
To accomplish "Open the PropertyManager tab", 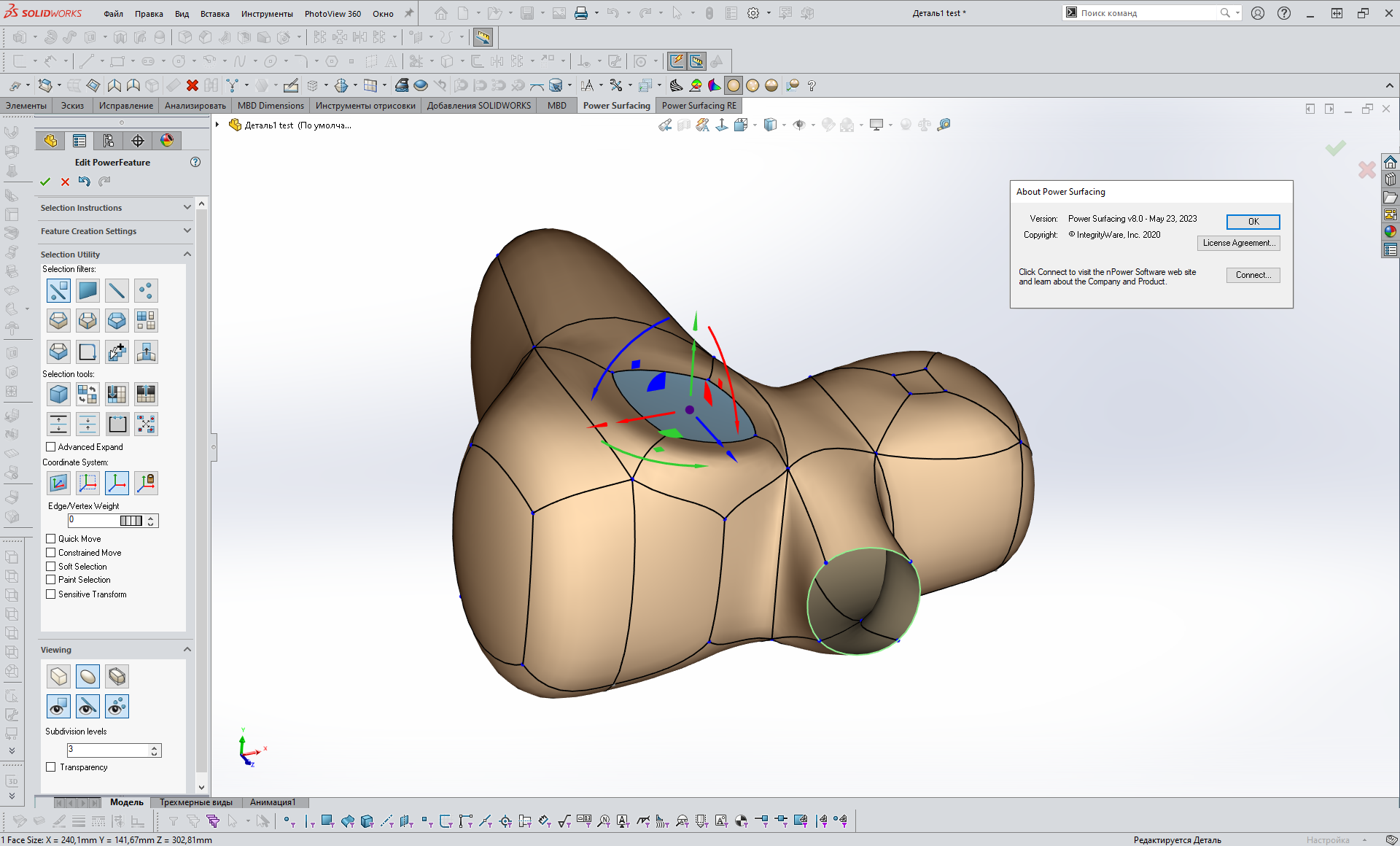I will pyautogui.click(x=79, y=141).
